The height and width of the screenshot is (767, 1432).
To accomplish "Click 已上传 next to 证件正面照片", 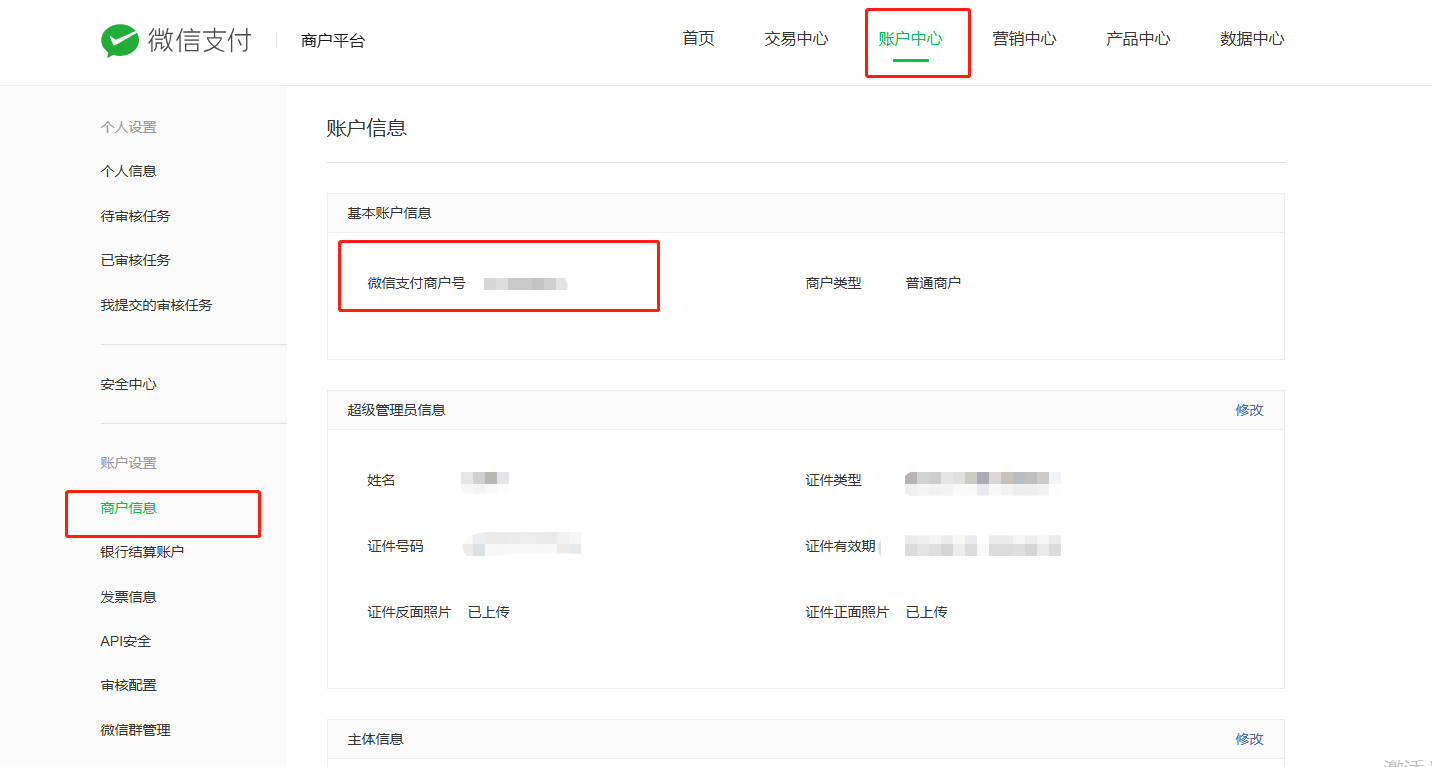I will tap(926, 612).
